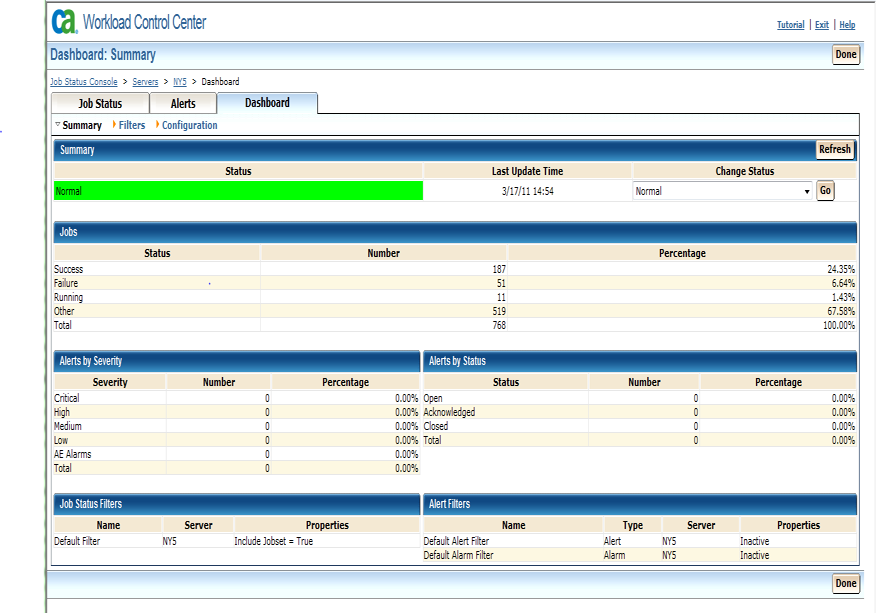Image resolution: width=876 pixels, height=613 pixels.
Task: Switch to the Alerts tab
Action: [x=183, y=103]
